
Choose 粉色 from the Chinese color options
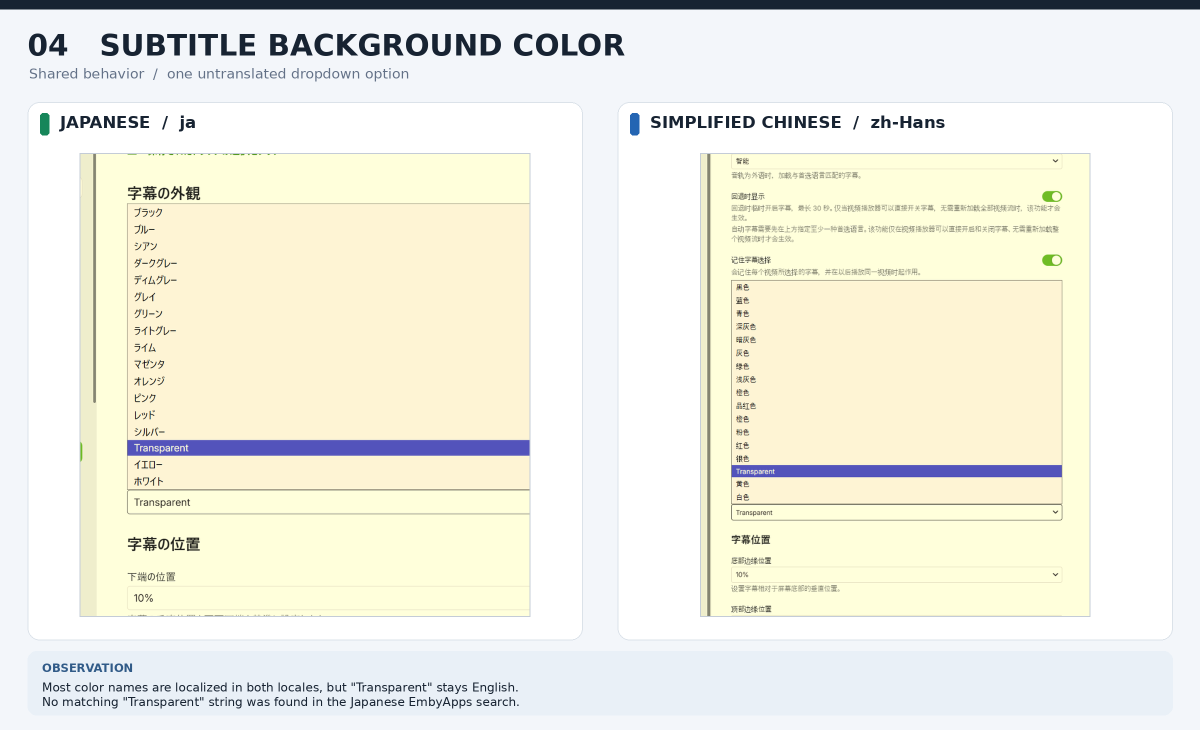(x=896, y=432)
